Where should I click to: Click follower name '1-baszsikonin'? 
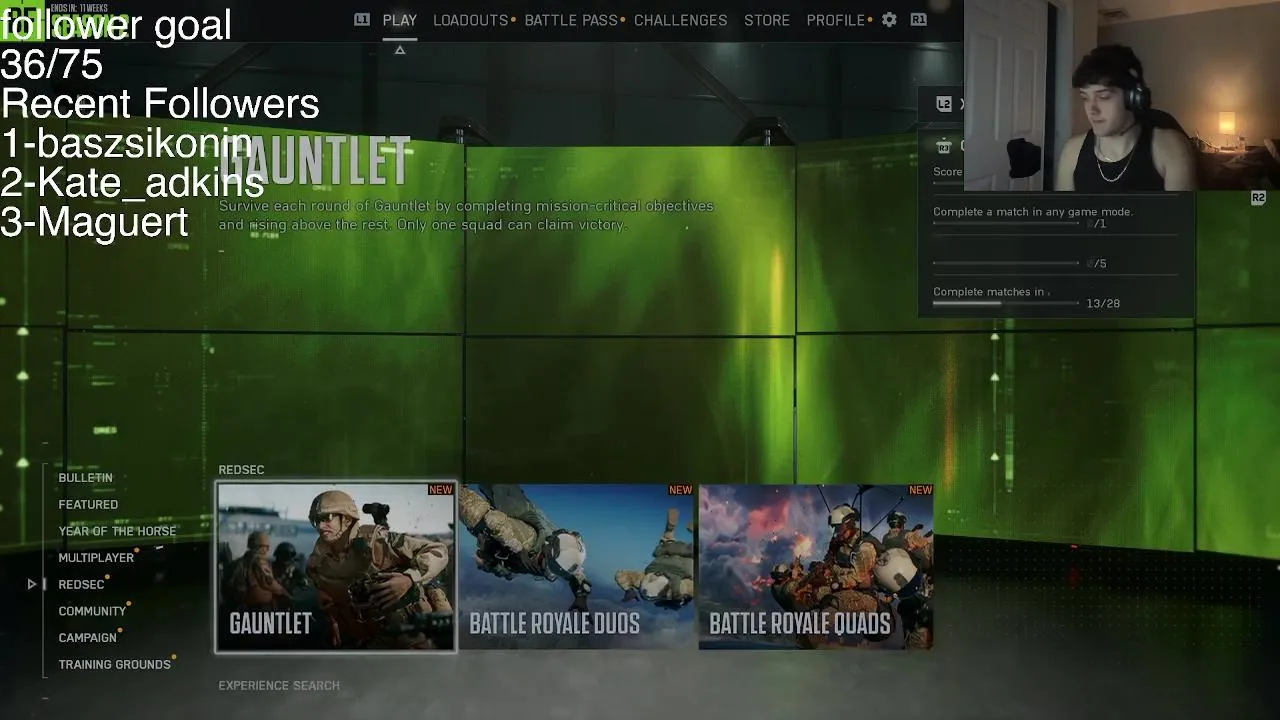tap(127, 144)
